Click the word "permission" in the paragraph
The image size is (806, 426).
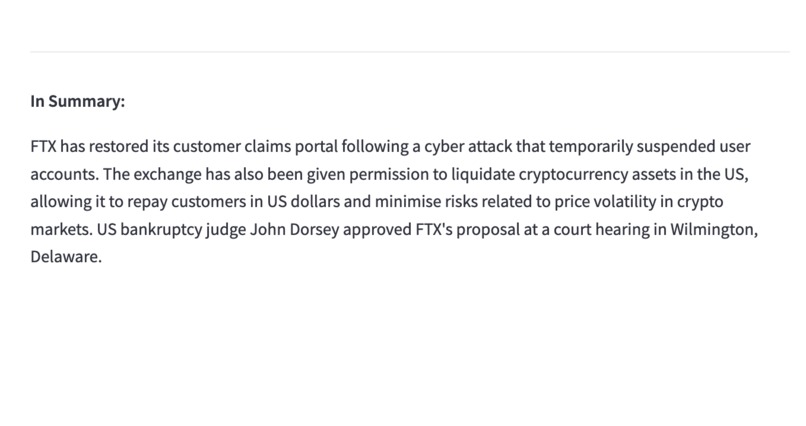pyautogui.click(x=374, y=174)
